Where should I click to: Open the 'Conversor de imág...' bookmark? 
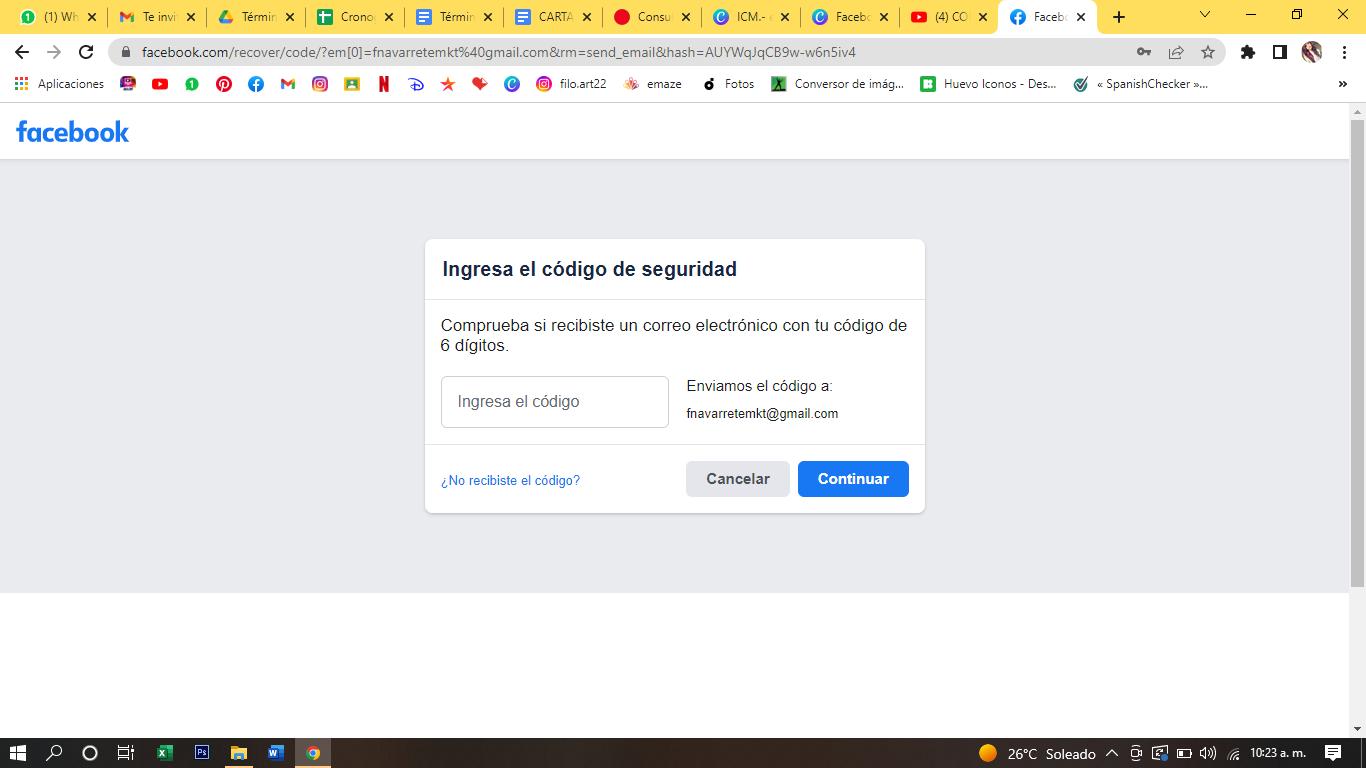(838, 84)
